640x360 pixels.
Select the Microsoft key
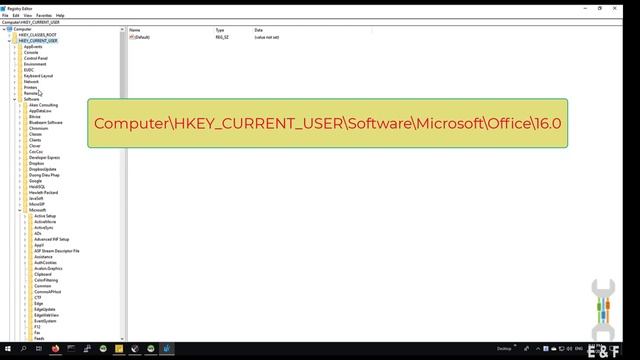[x=38, y=210]
